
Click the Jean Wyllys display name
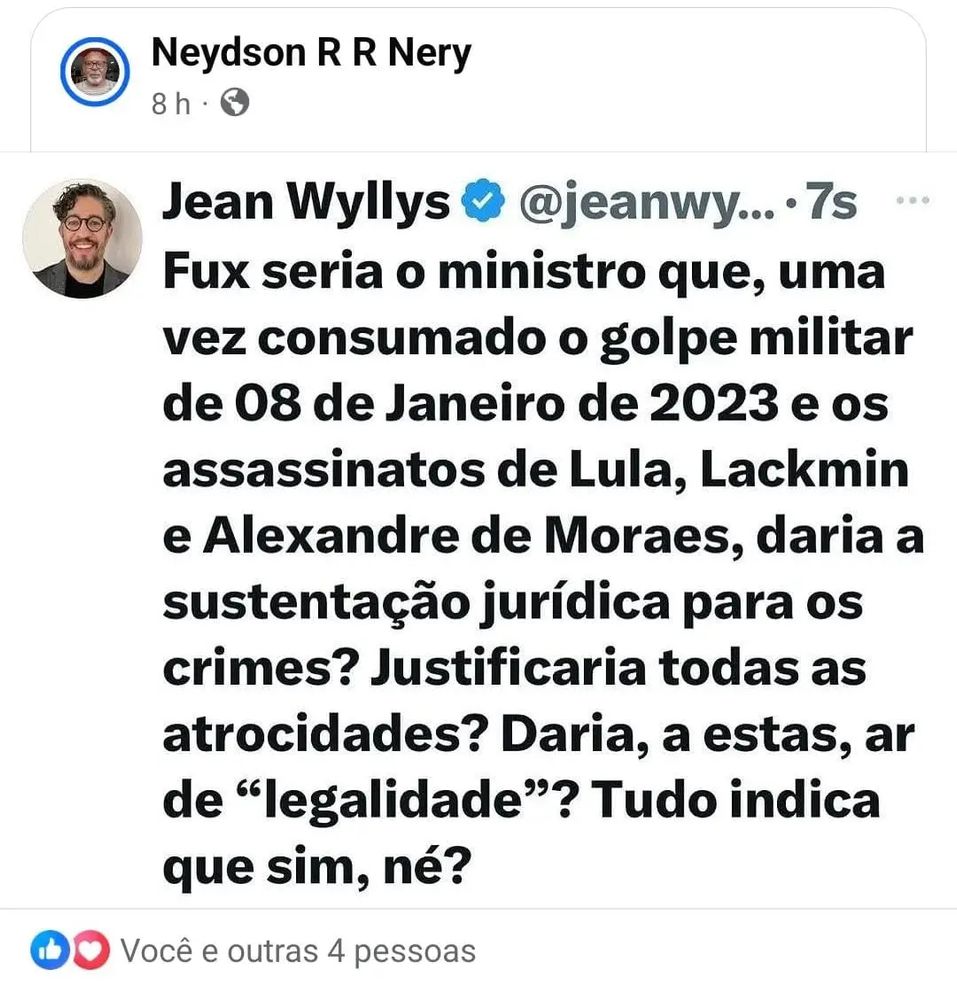click(x=306, y=203)
